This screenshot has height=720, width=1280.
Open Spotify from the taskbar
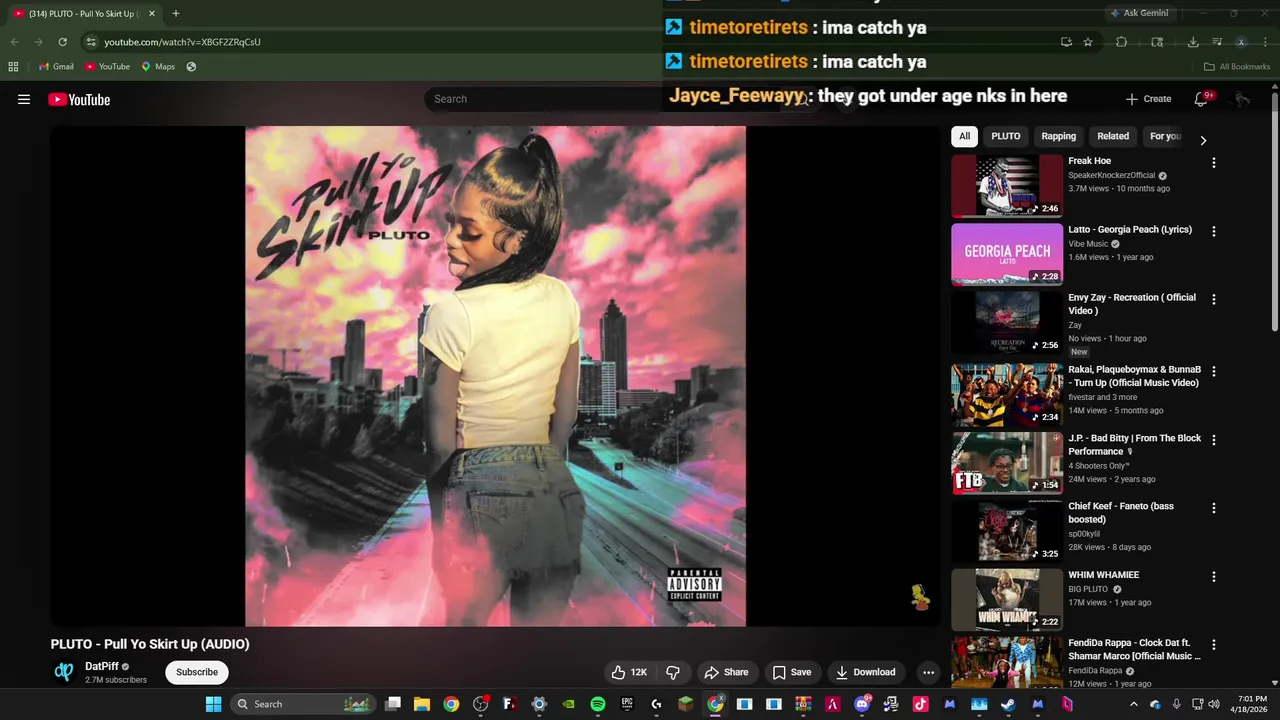pos(598,704)
